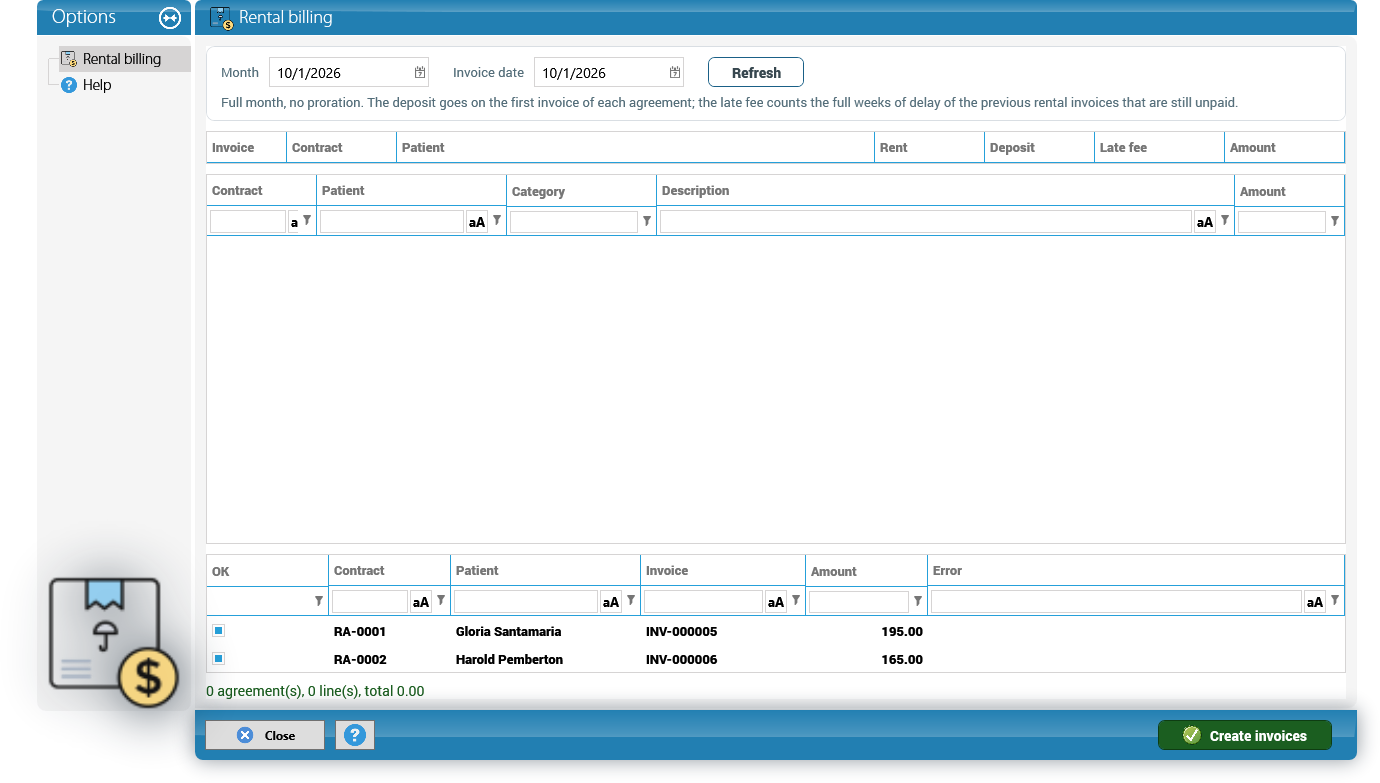Open the calendar picker for Invoice date
Viewport: 1380px width, 783px height.
point(675,73)
